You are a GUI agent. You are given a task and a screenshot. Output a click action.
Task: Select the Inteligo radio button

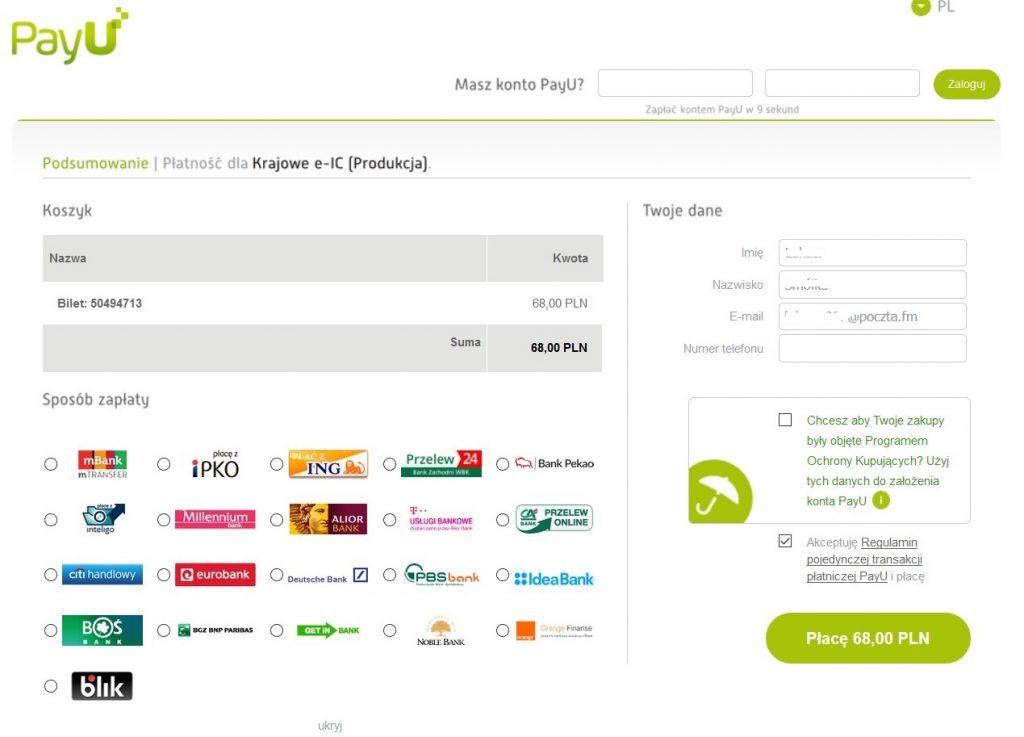[x=50, y=520]
